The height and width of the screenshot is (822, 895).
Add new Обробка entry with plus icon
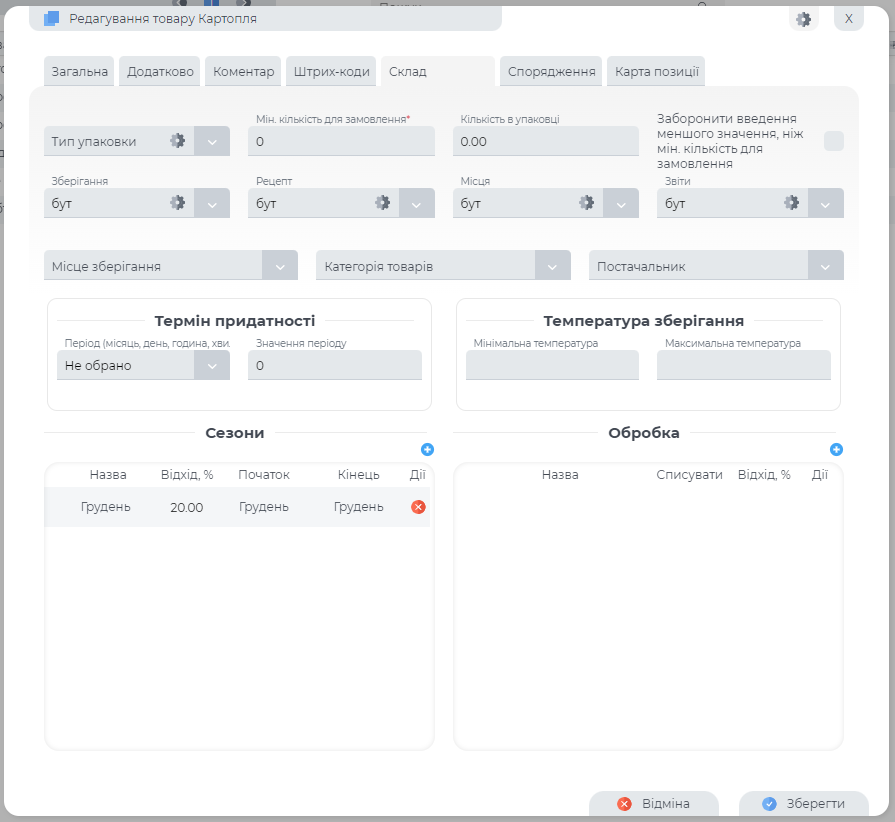(x=836, y=450)
